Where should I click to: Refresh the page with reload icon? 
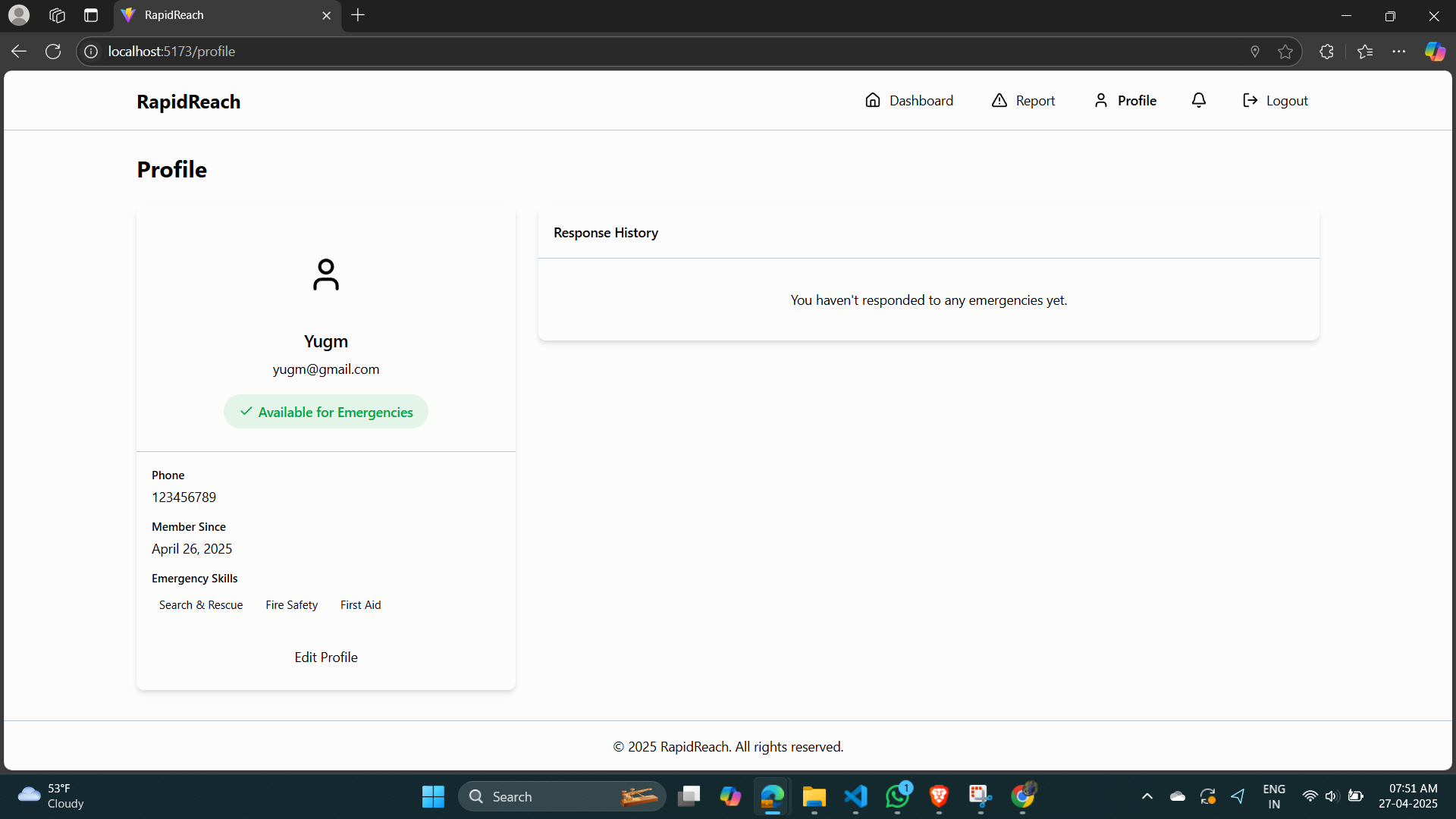point(53,52)
